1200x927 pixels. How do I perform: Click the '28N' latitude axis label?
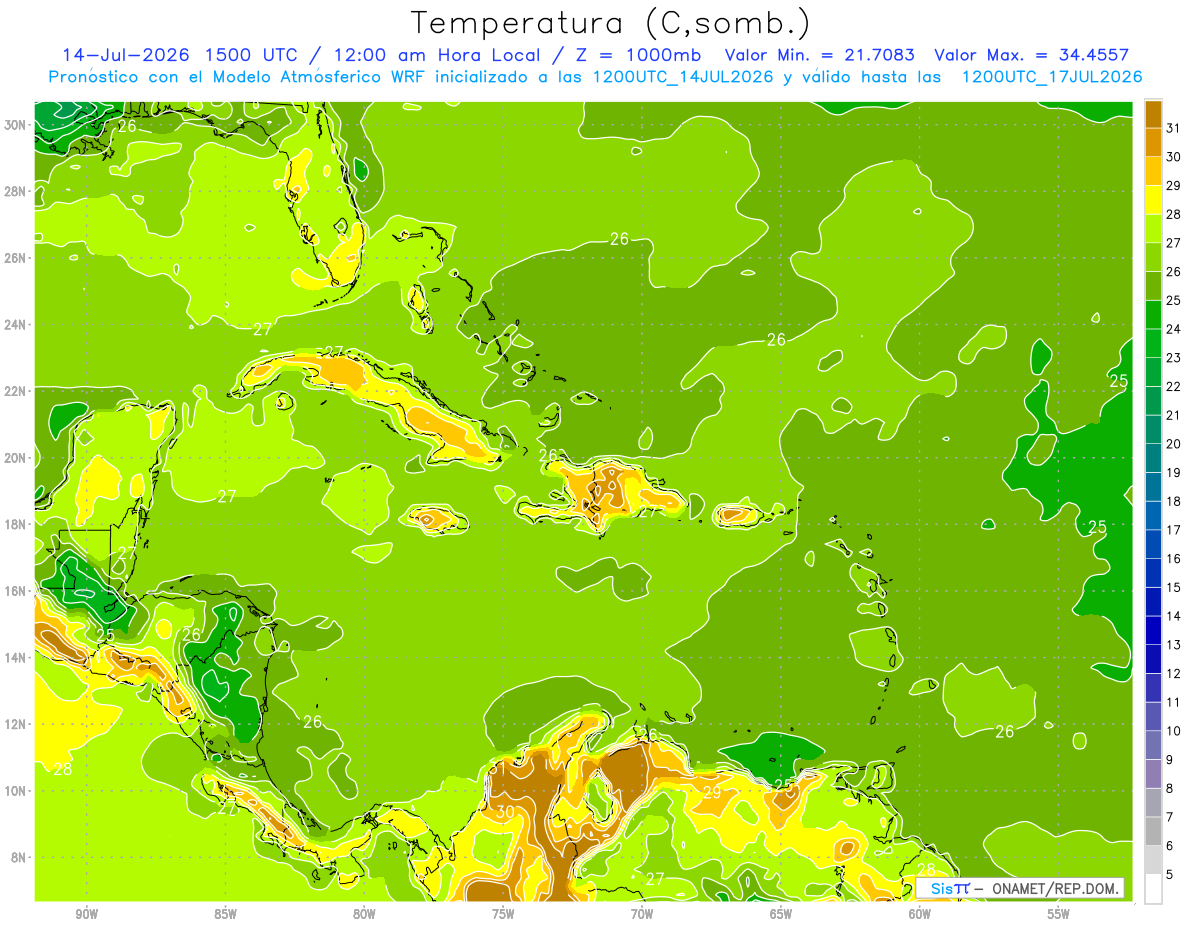coord(16,191)
